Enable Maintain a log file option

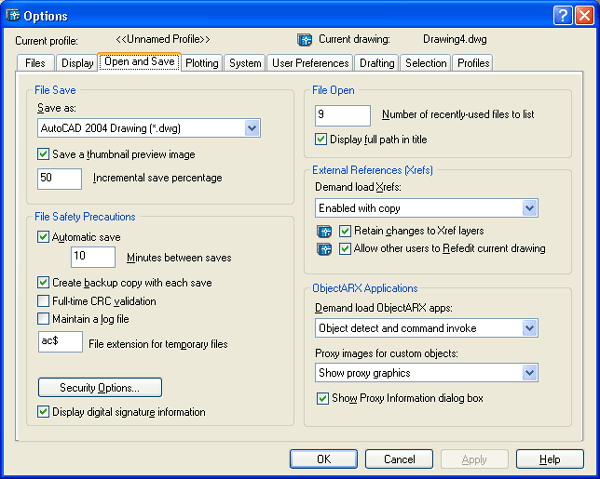click(44, 319)
